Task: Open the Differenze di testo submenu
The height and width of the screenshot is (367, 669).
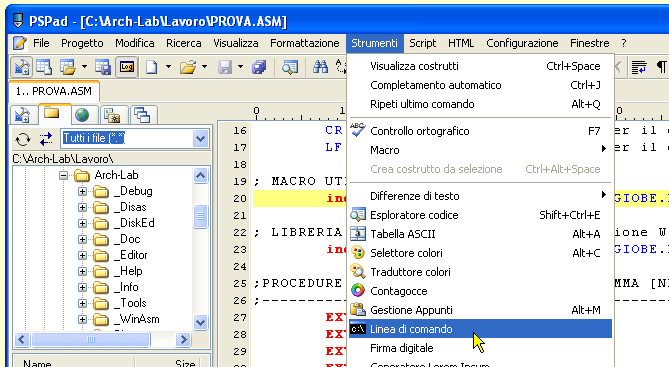Action: (x=480, y=196)
